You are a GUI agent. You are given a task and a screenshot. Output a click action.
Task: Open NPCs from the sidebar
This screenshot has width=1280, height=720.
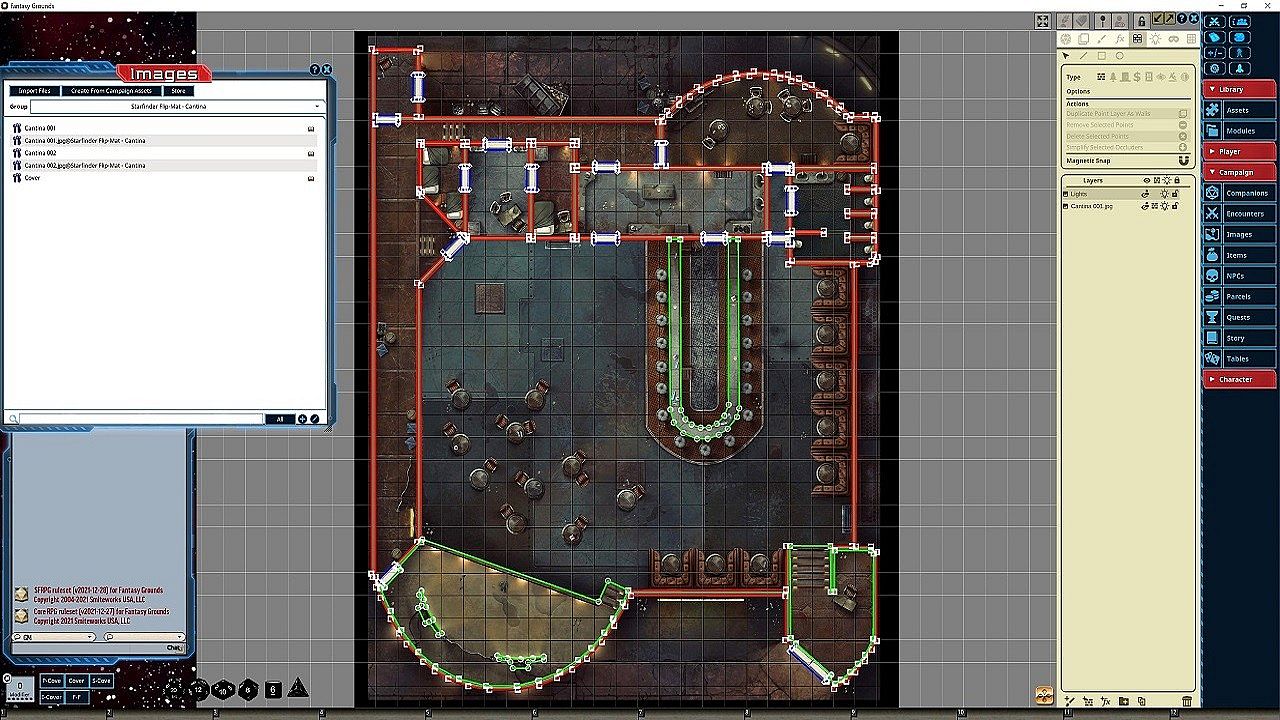1240,276
